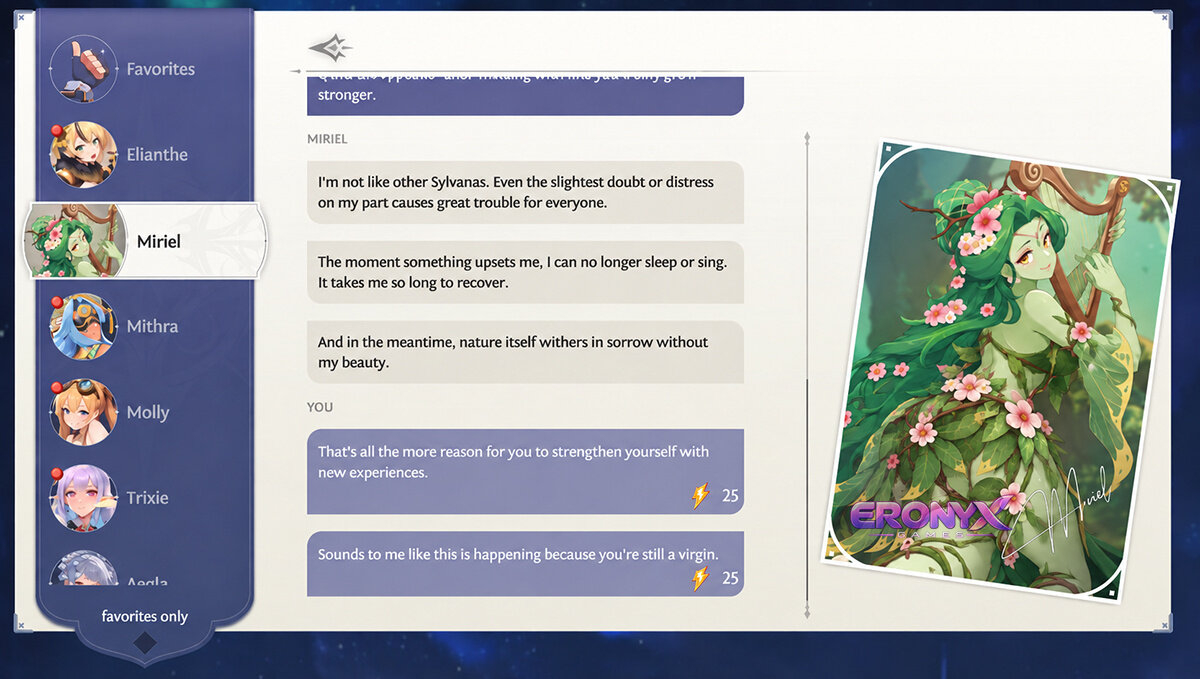Switch to Trixie's chat

[x=147, y=498]
